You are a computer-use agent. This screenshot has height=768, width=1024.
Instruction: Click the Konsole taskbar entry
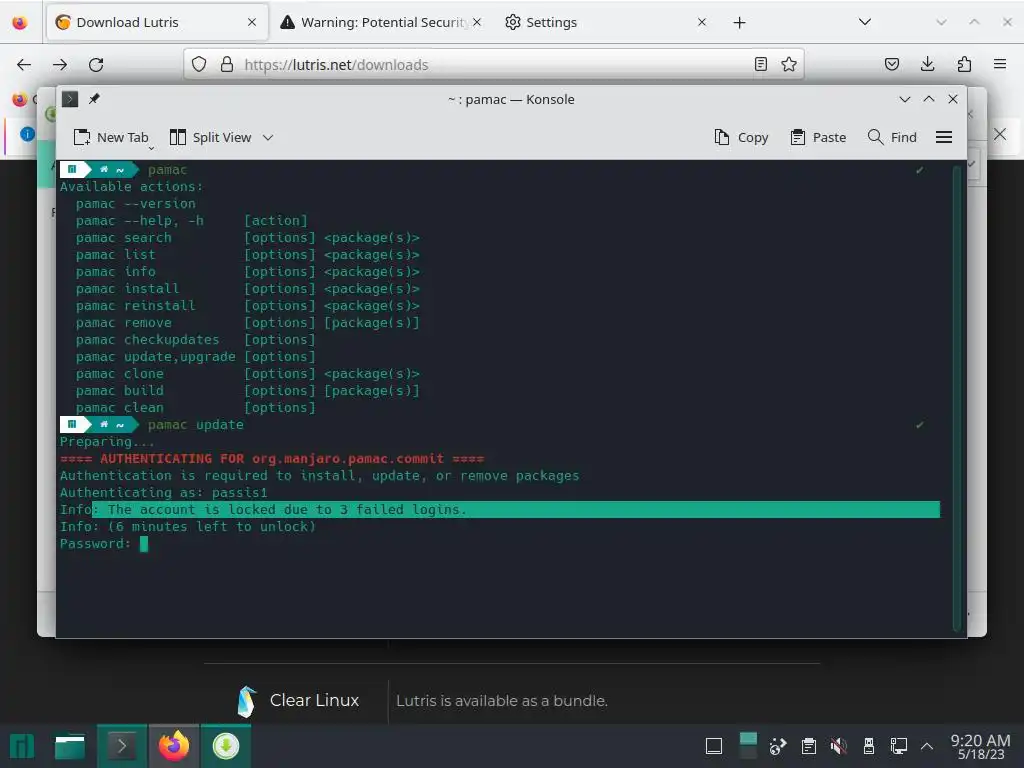(121, 746)
